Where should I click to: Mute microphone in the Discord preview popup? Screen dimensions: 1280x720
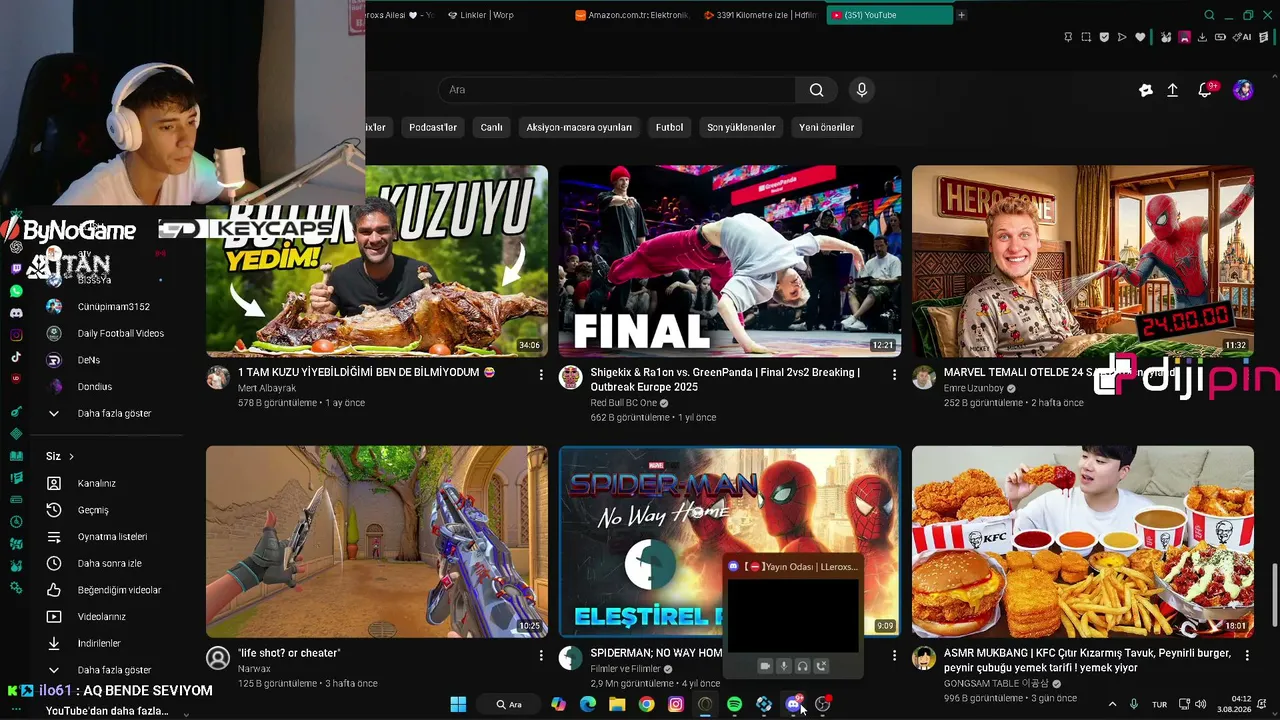pyautogui.click(x=784, y=666)
